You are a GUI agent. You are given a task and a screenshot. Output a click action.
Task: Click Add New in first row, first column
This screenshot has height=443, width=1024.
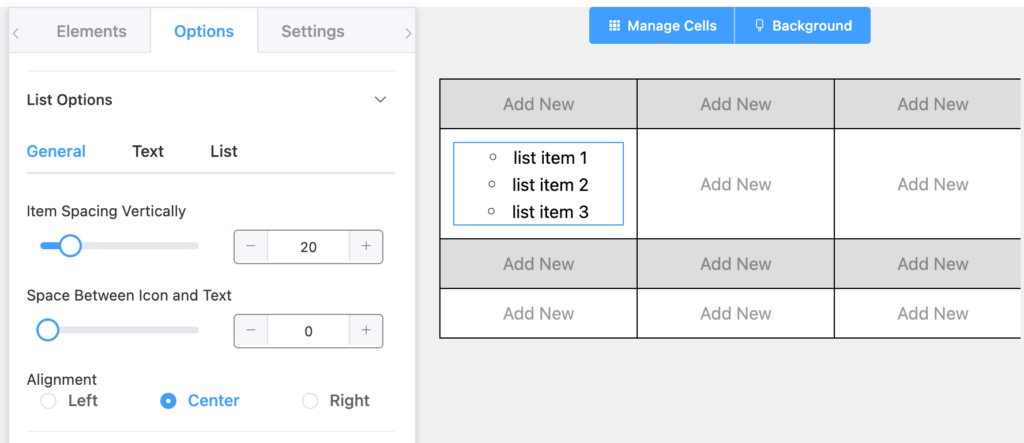click(538, 104)
